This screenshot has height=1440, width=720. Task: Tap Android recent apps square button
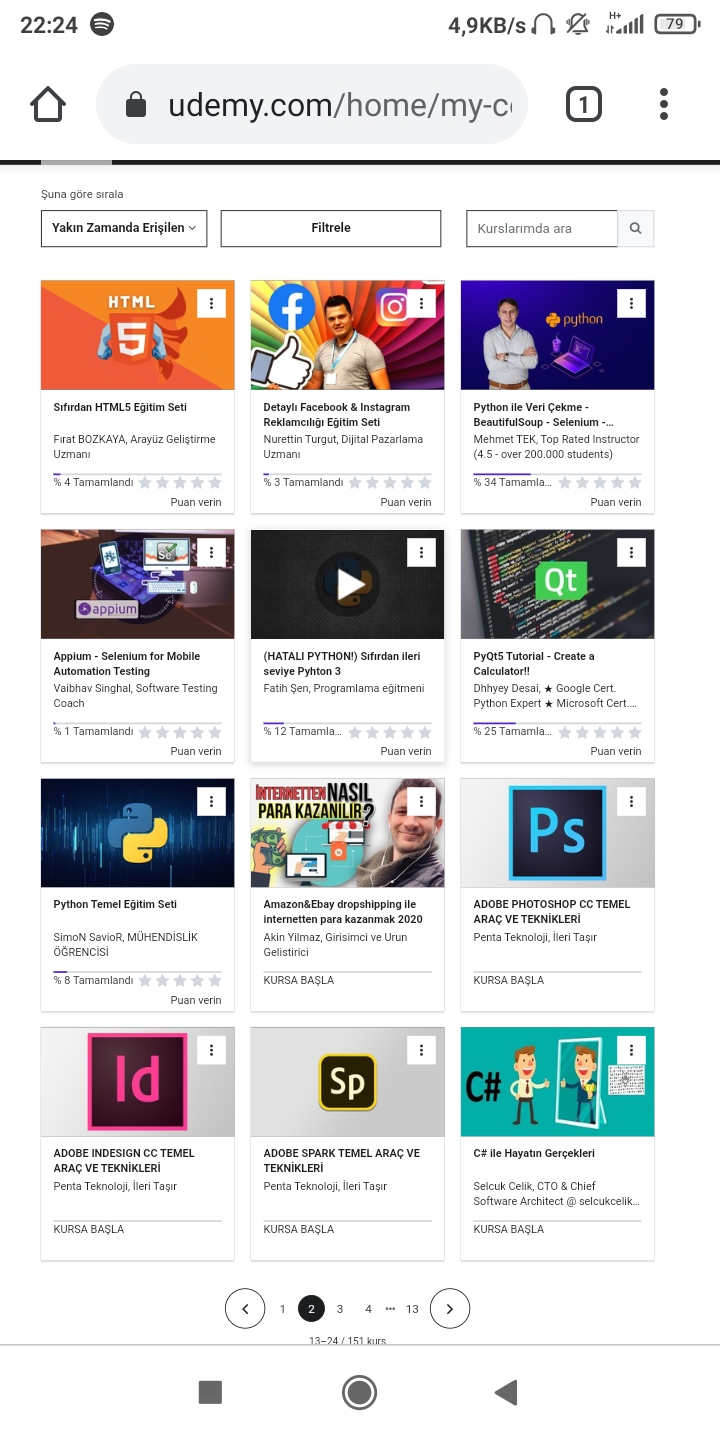[210, 1392]
